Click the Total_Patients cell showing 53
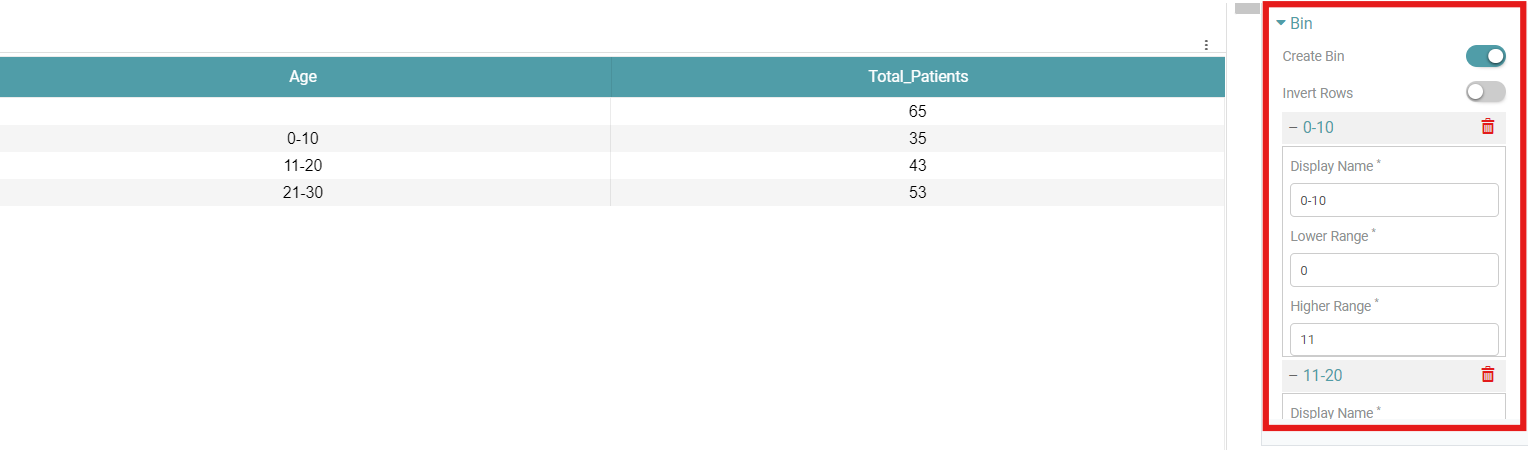Screen dimensions: 1528x455 coord(917,192)
